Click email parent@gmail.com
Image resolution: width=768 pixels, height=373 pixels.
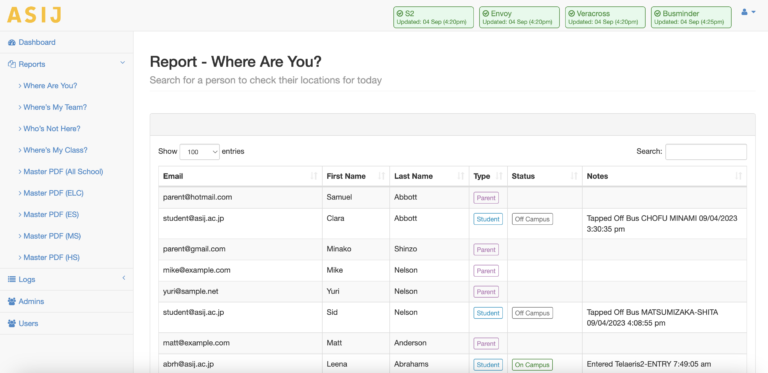tap(194, 249)
